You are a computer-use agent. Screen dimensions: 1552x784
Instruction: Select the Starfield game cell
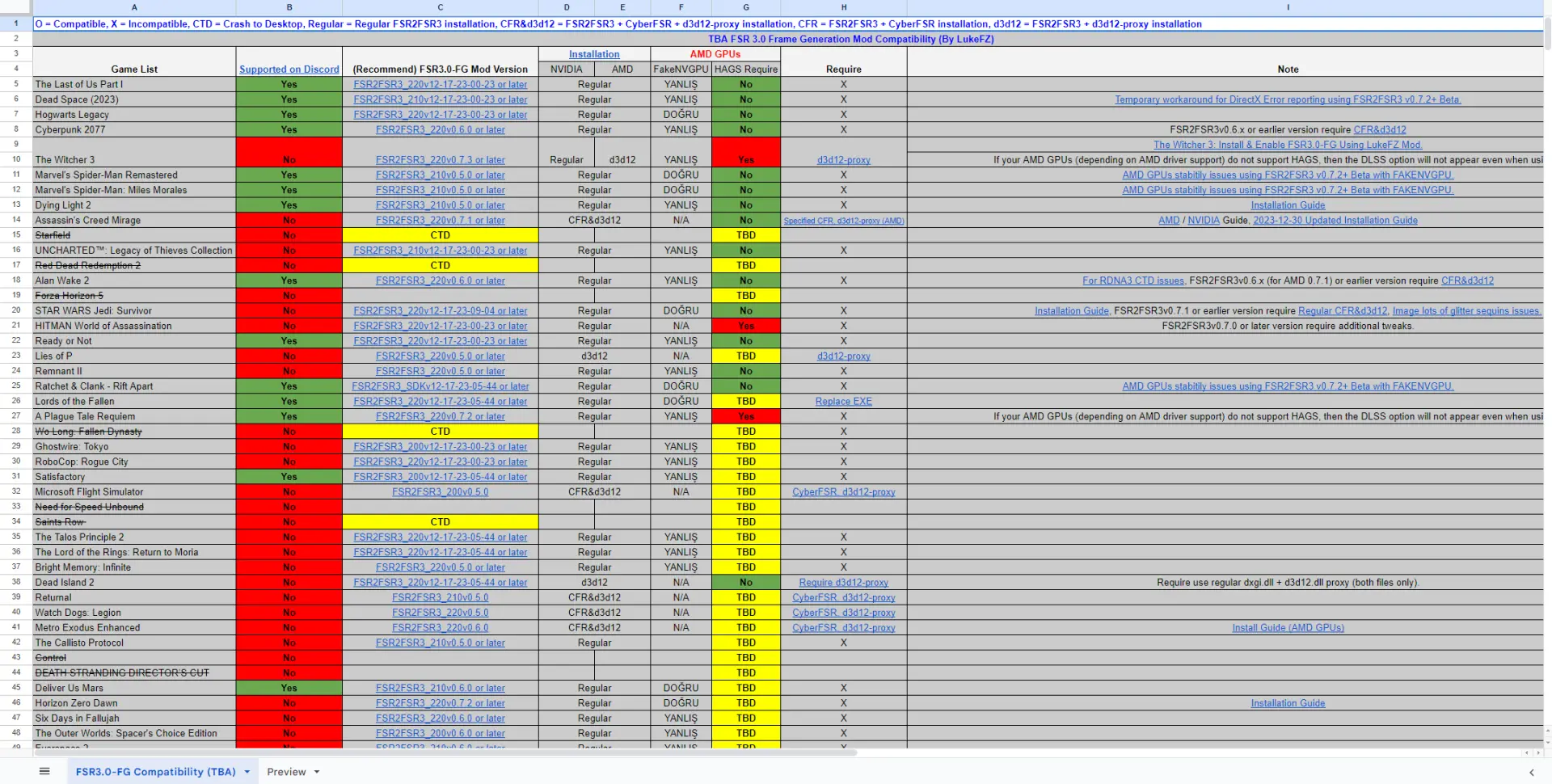134,235
